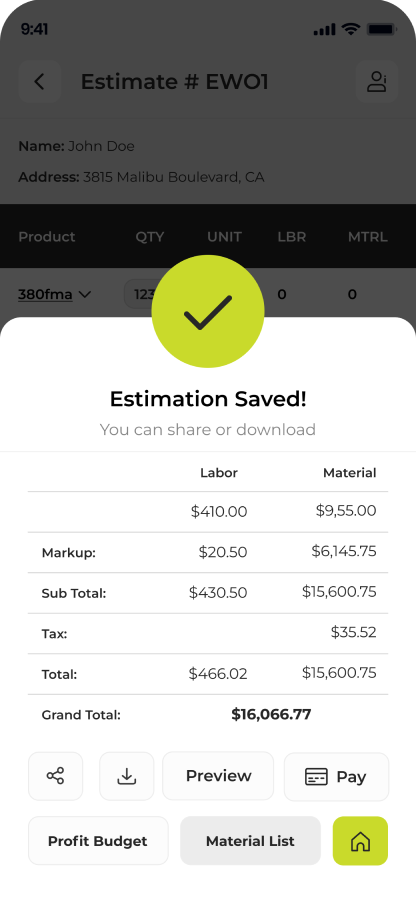This screenshot has width=416, height=899.
Task: Tap the Wi-Fi status icon
Action: pos(350,29)
